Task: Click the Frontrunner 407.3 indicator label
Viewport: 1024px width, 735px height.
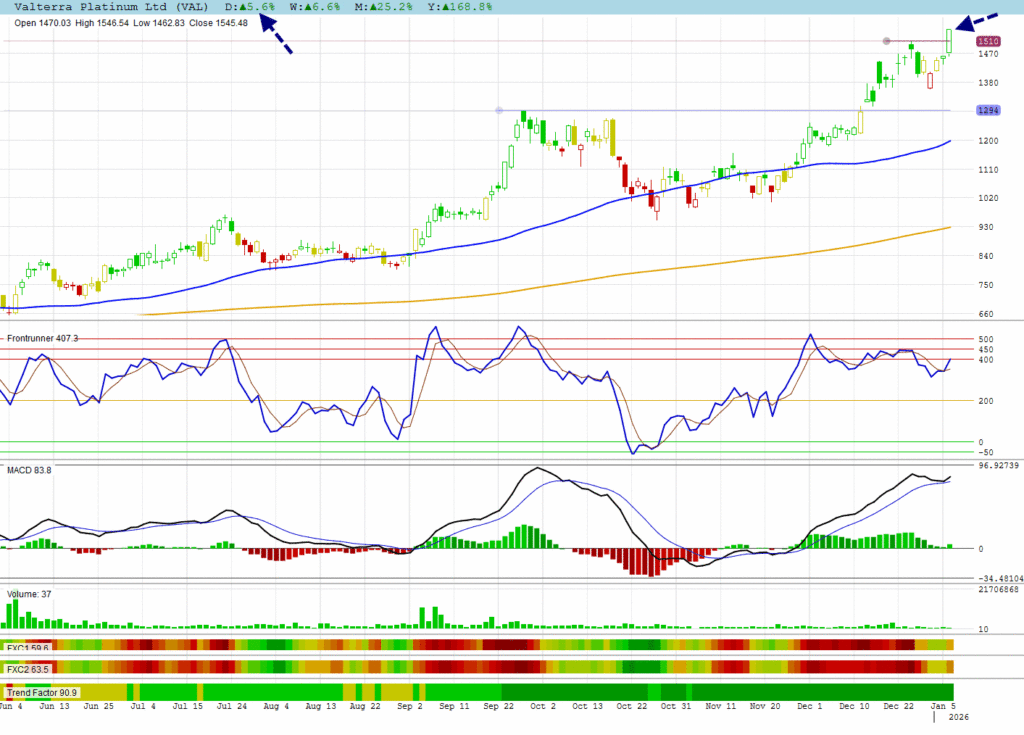Action: (42, 338)
